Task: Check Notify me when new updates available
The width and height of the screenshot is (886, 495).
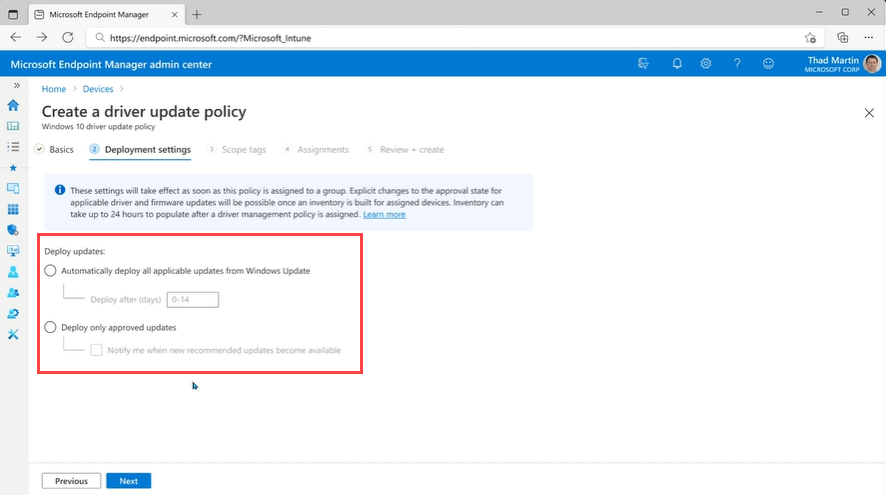Action: [x=97, y=350]
